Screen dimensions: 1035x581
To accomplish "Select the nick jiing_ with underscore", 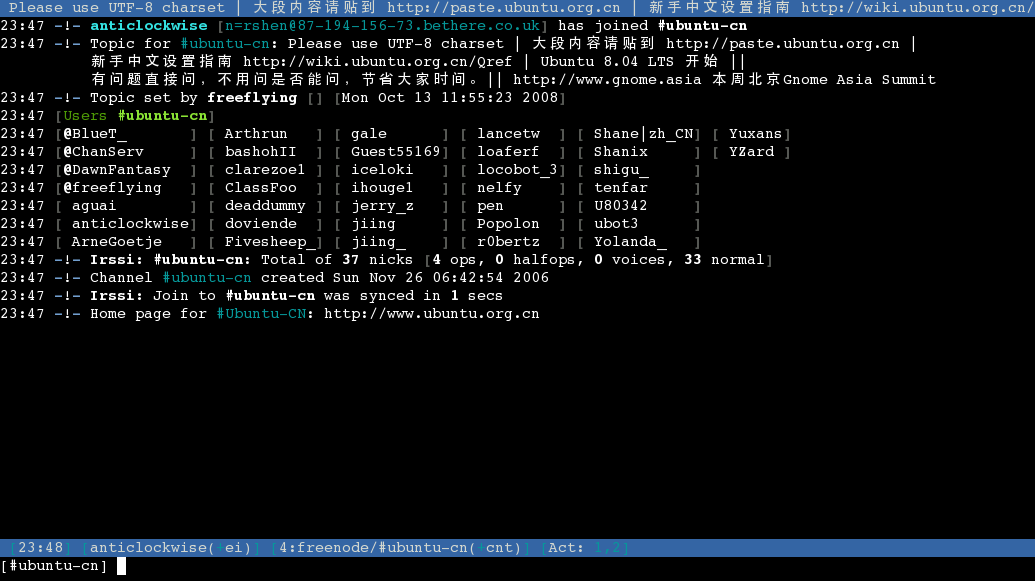I will pyautogui.click(x=378, y=242).
